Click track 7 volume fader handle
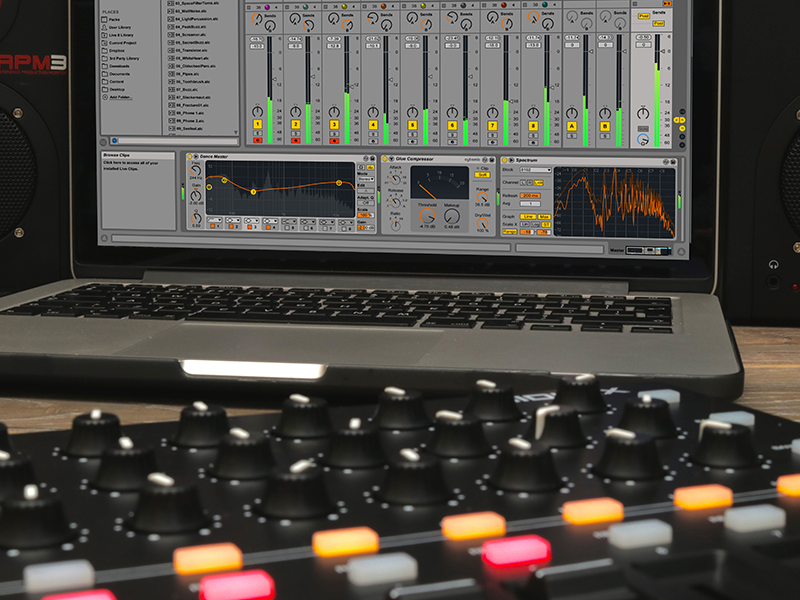800x600 pixels. pyautogui.click(x=511, y=102)
